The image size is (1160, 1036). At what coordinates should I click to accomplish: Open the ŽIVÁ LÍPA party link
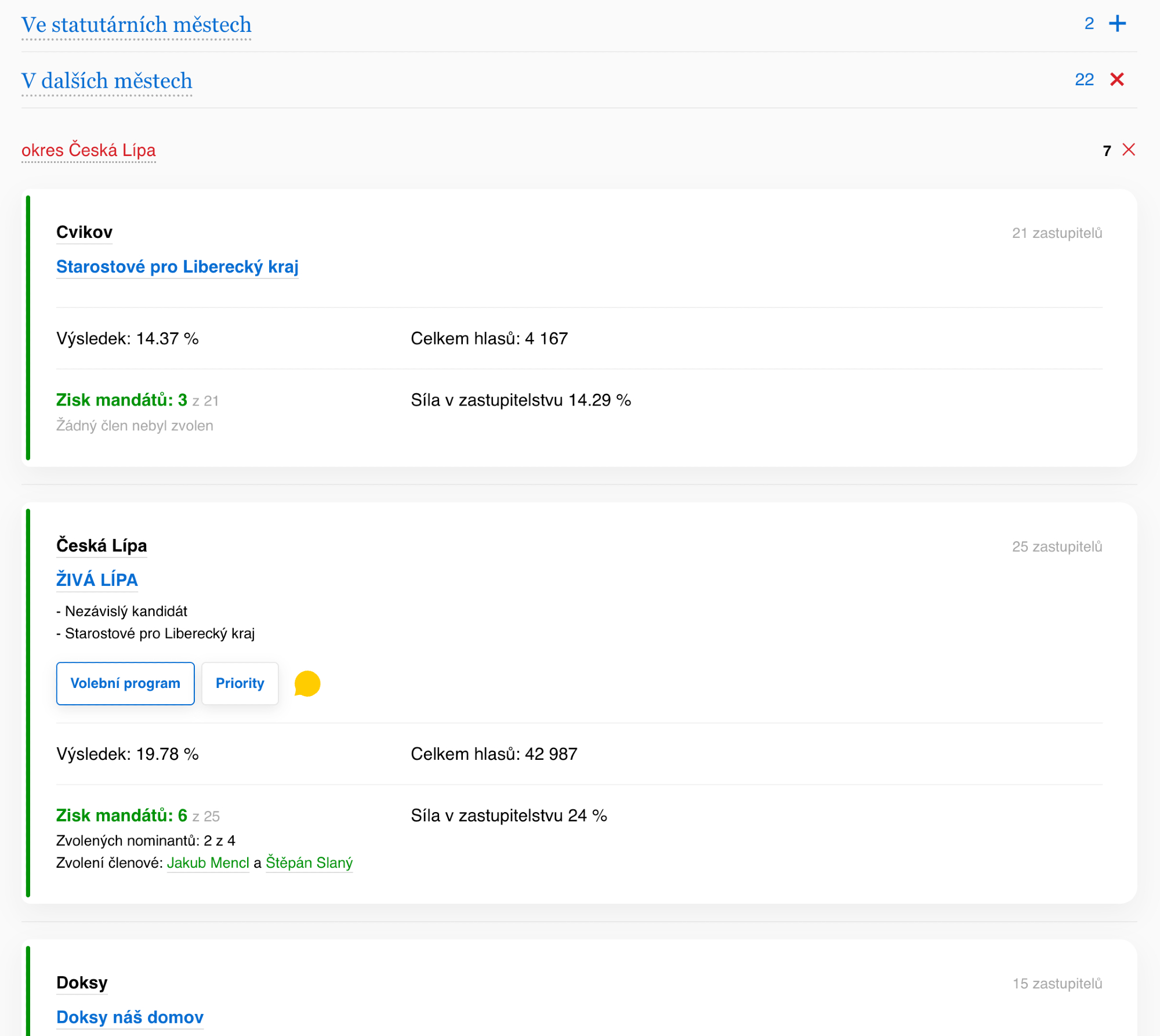coord(97,579)
